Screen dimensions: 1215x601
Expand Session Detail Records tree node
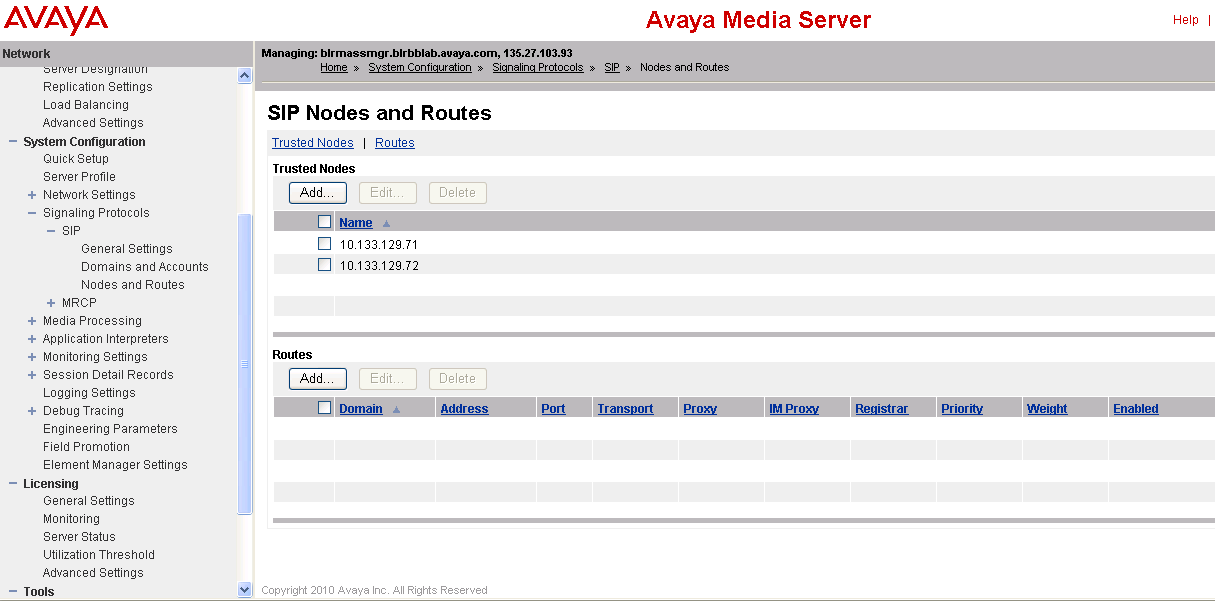coord(32,375)
